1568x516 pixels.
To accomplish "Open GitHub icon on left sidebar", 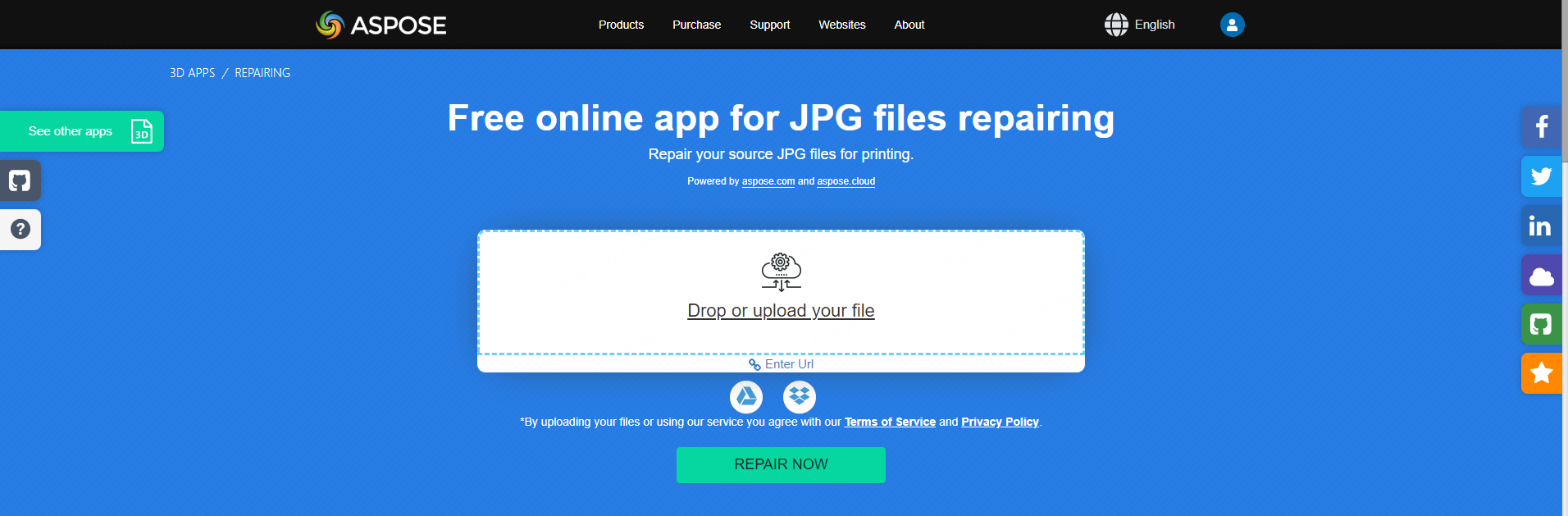I will tap(20, 180).
